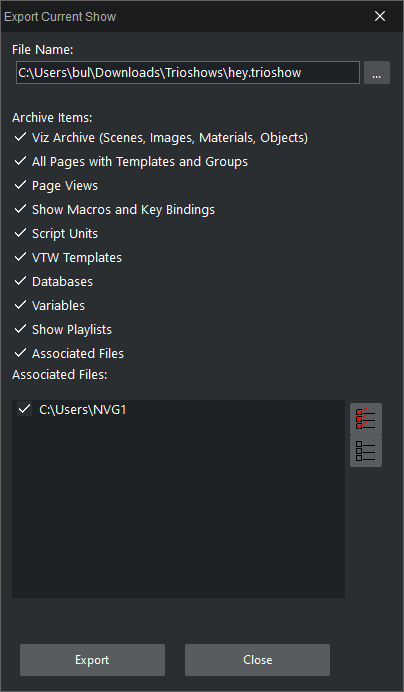Open the file browse ellipsis button
Viewport: 404px width, 692px height.
tap(377, 72)
